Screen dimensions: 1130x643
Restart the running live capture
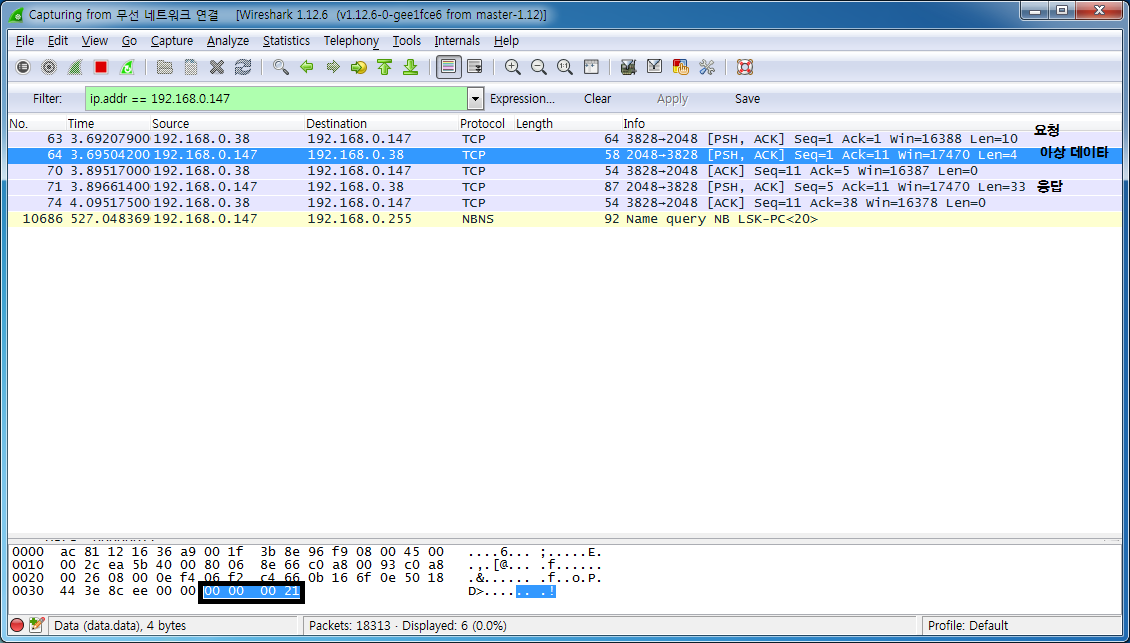click(x=127, y=67)
